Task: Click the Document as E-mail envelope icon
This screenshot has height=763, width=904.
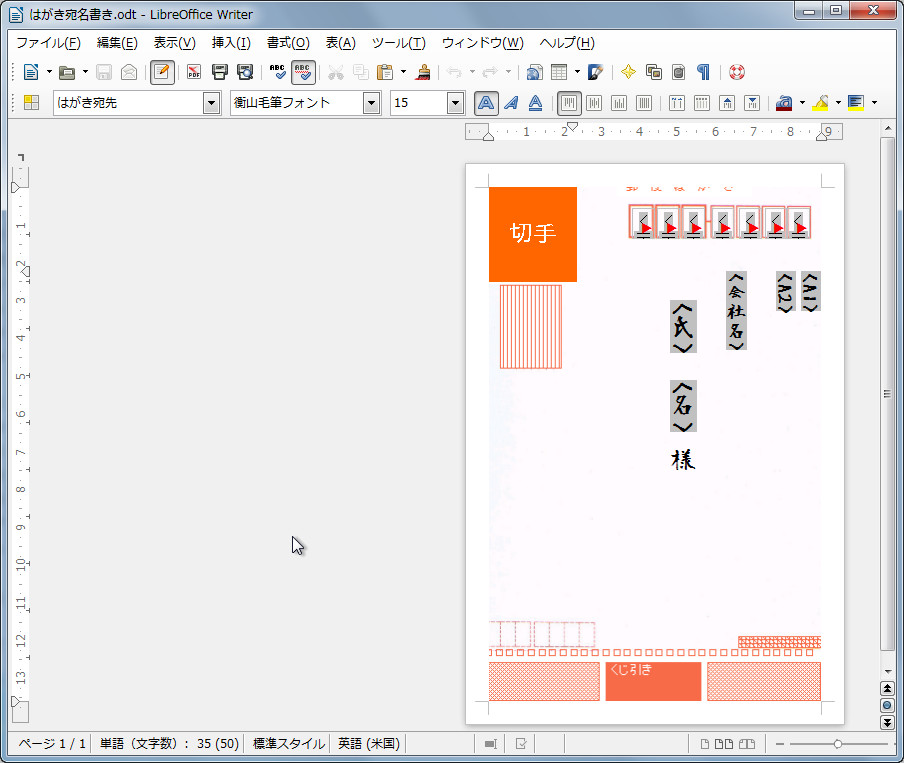Action: pyautogui.click(x=129, y=72)
